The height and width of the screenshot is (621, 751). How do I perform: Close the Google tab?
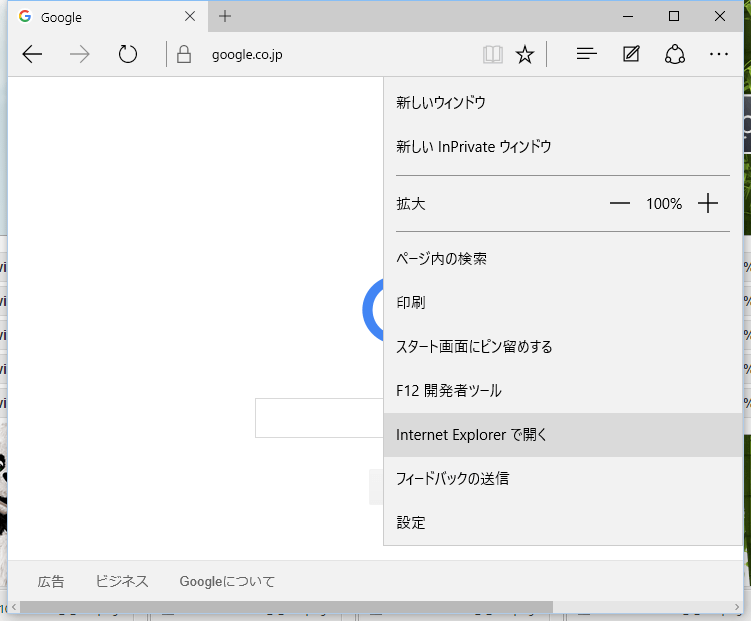coord(190,16)
